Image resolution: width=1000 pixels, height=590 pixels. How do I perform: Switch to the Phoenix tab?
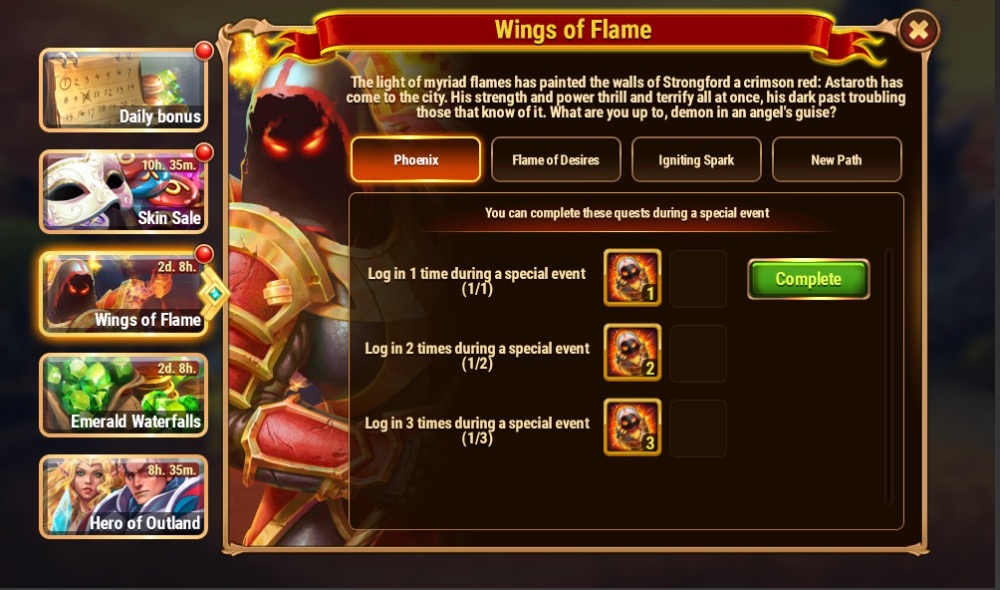pyautogui.click(x=416, y=159)
